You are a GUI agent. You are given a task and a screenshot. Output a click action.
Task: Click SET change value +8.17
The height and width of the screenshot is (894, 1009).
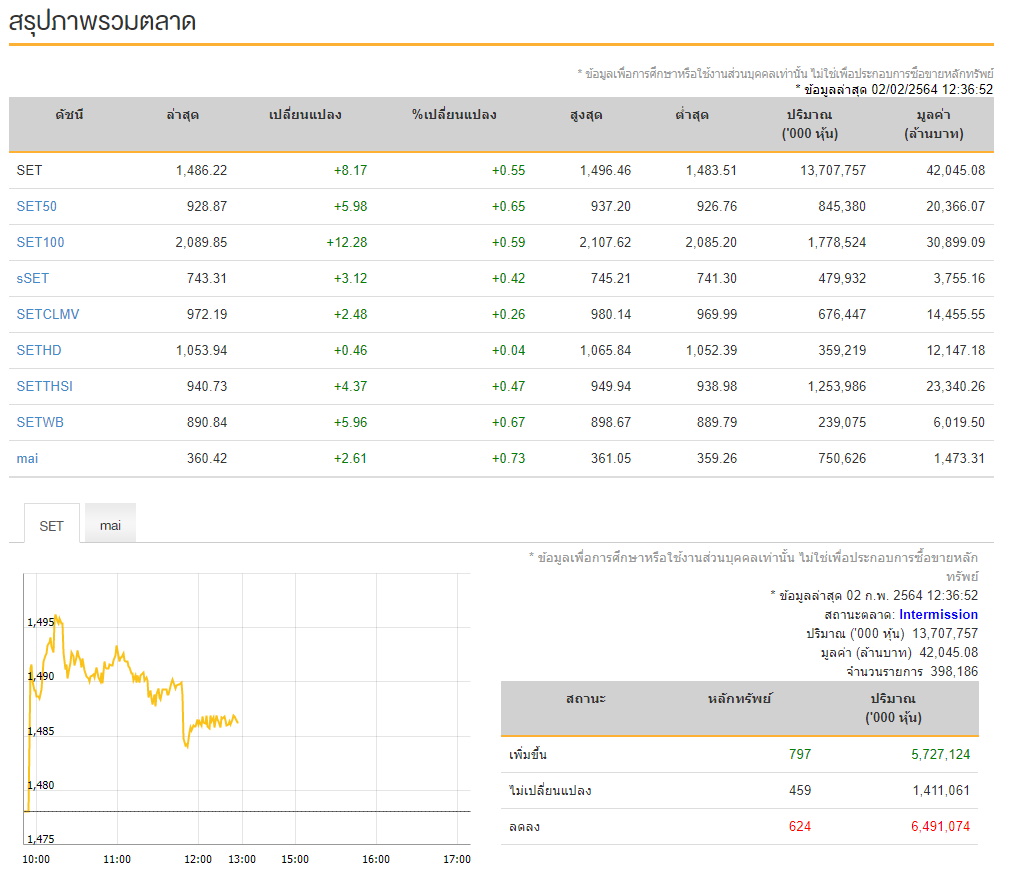[x=351, y=171]
